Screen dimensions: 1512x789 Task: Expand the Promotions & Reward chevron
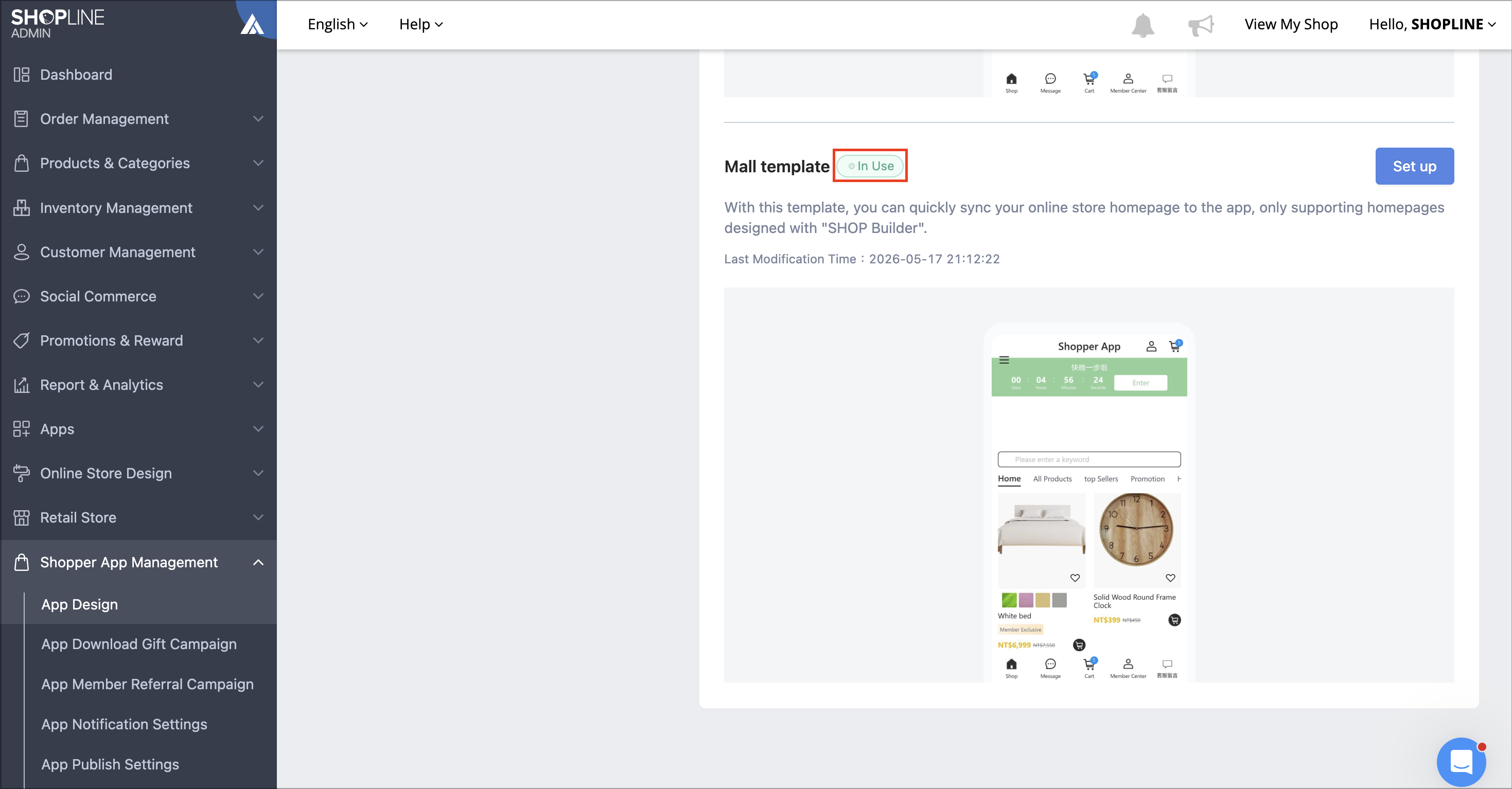pyautogui.click(x=258, y=340)
